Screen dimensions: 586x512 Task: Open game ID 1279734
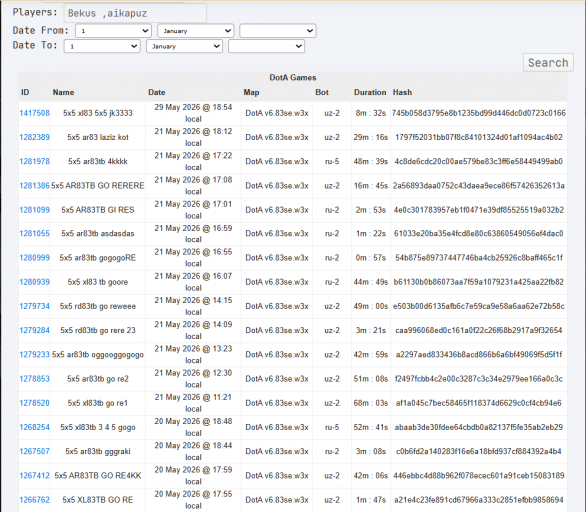34,306
